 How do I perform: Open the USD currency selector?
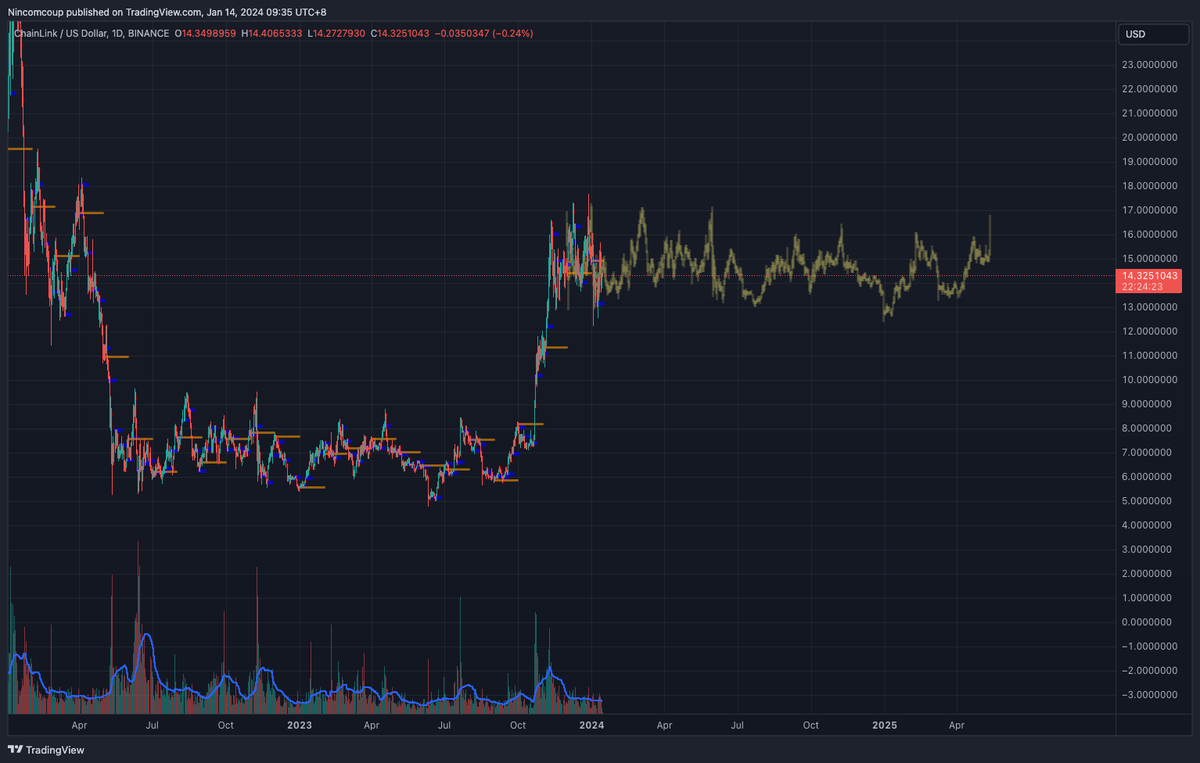1153,35
